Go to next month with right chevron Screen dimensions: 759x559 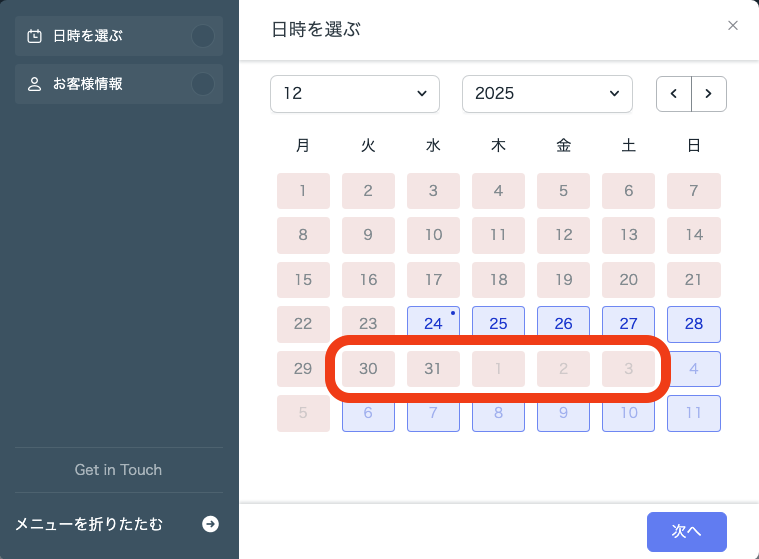click(709, 93)
